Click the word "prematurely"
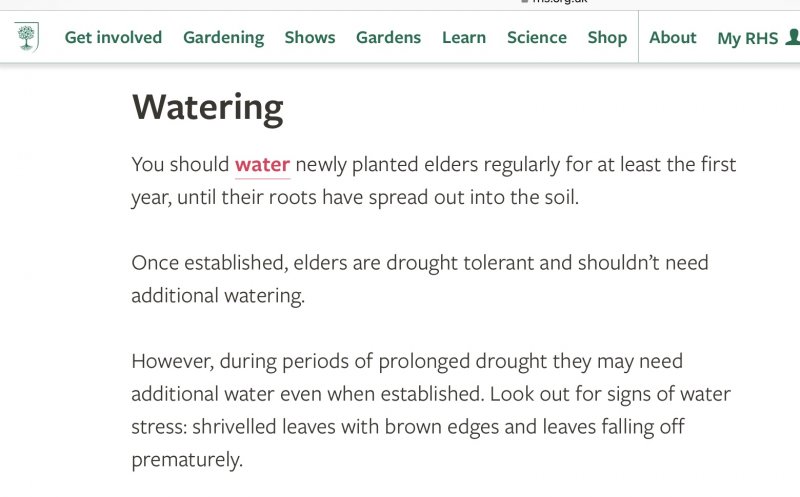Image resolution: width=800 pixels, height=497 pixels. coord(187,460)
